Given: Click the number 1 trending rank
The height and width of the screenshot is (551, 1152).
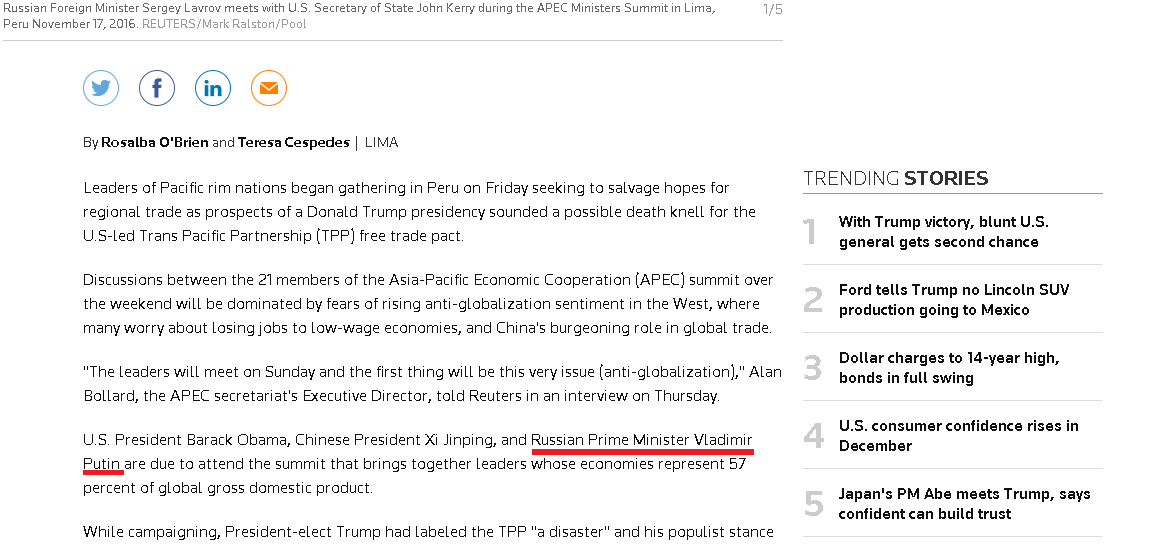Looking at the screenshot, I should click(811, 232).
